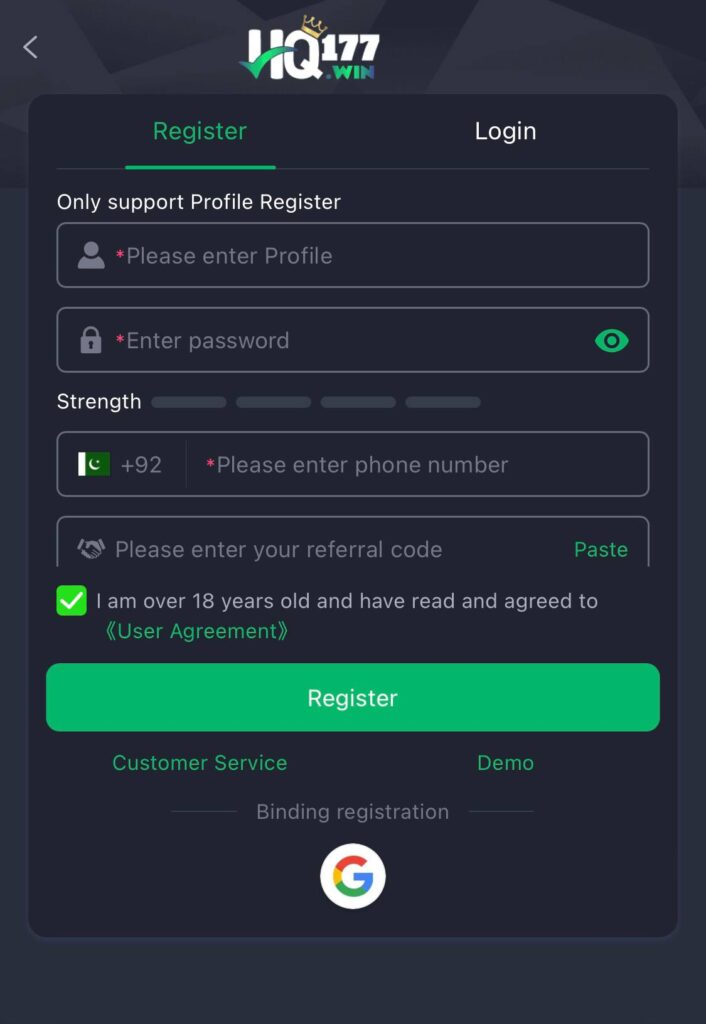Toggle password visibility with the eye icon

(612, 340)
